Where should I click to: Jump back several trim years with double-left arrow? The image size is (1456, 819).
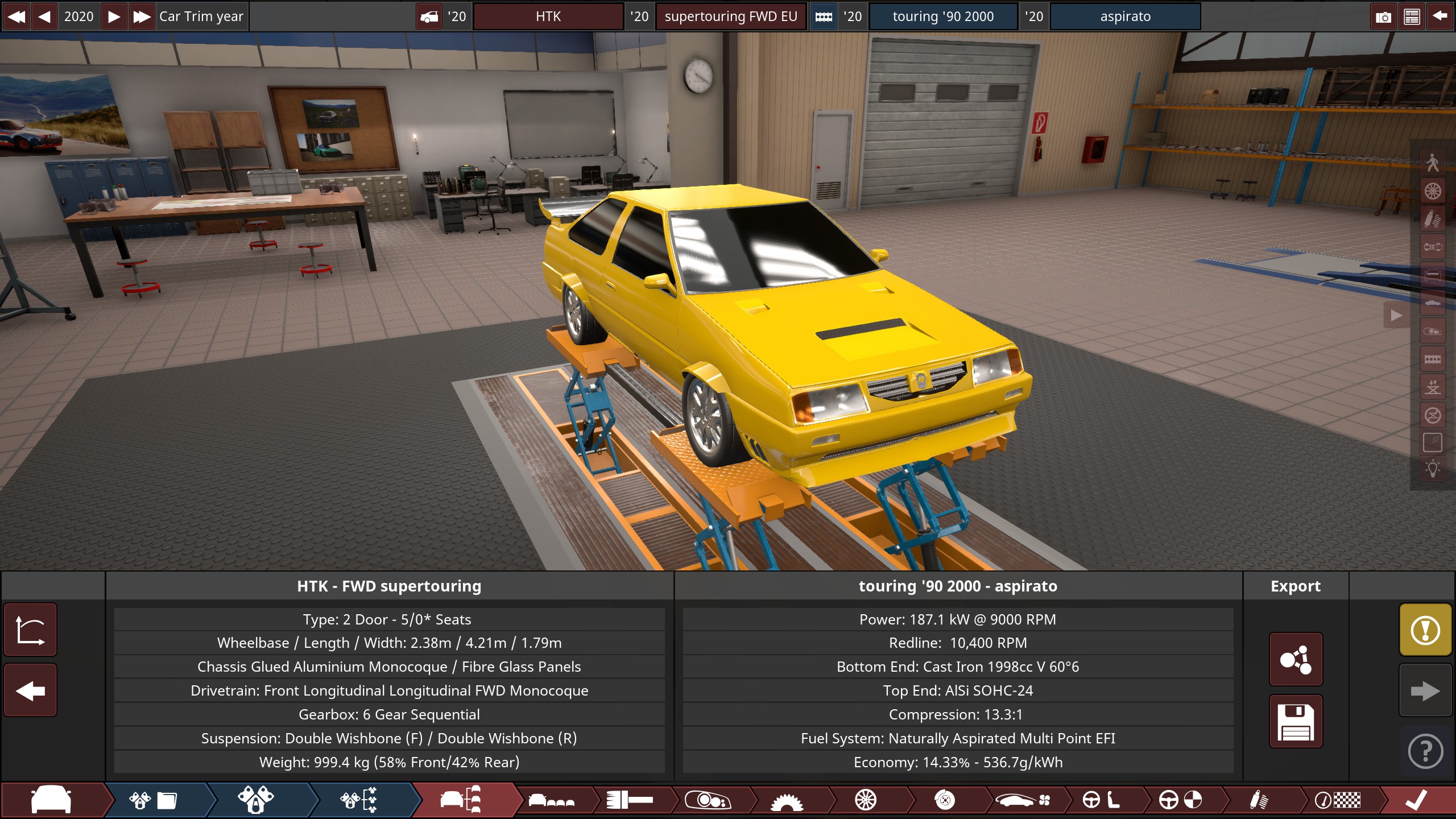[16, 16]
